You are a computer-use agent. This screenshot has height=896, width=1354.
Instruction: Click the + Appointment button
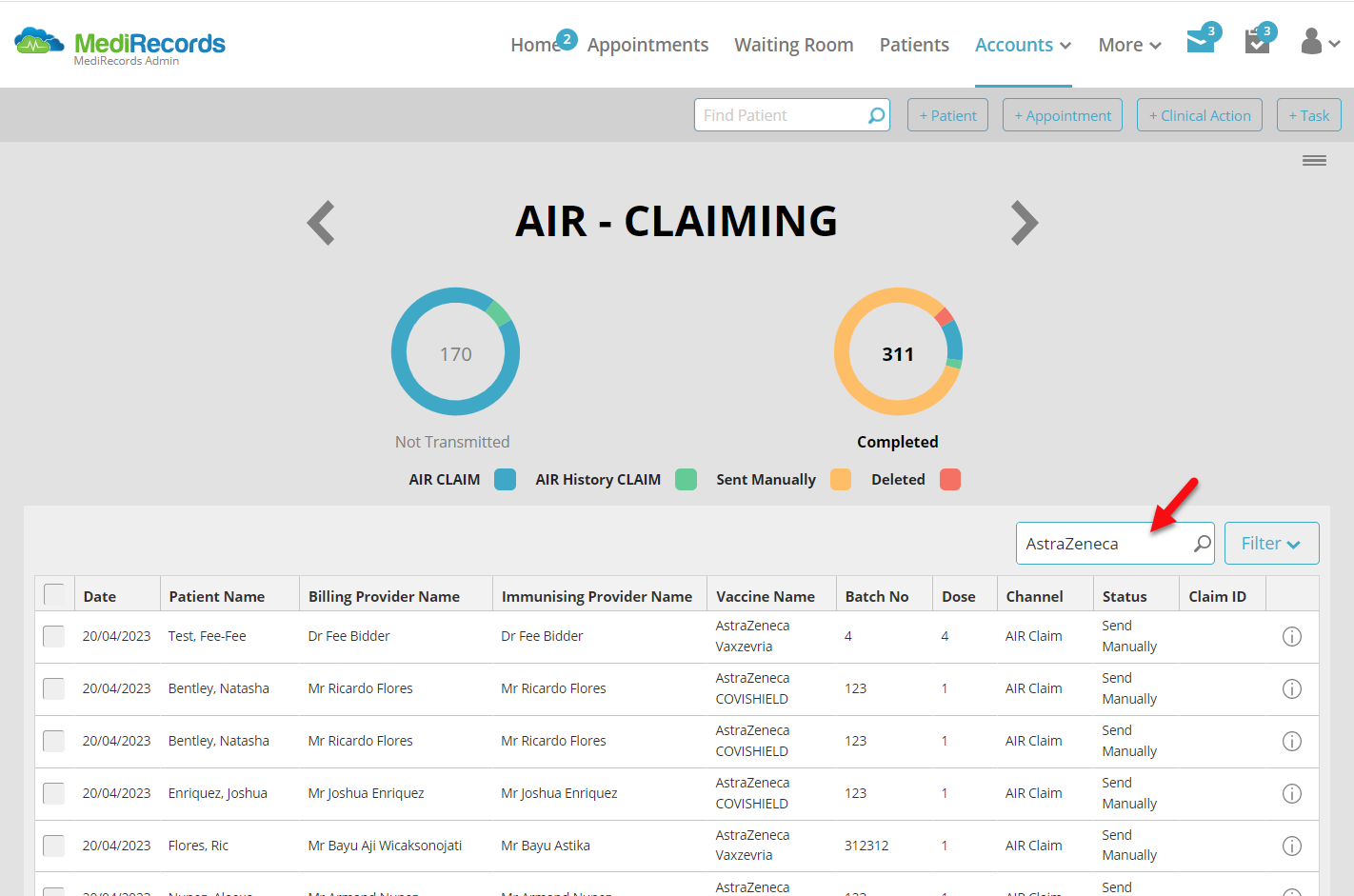(x=1063, y=115)
